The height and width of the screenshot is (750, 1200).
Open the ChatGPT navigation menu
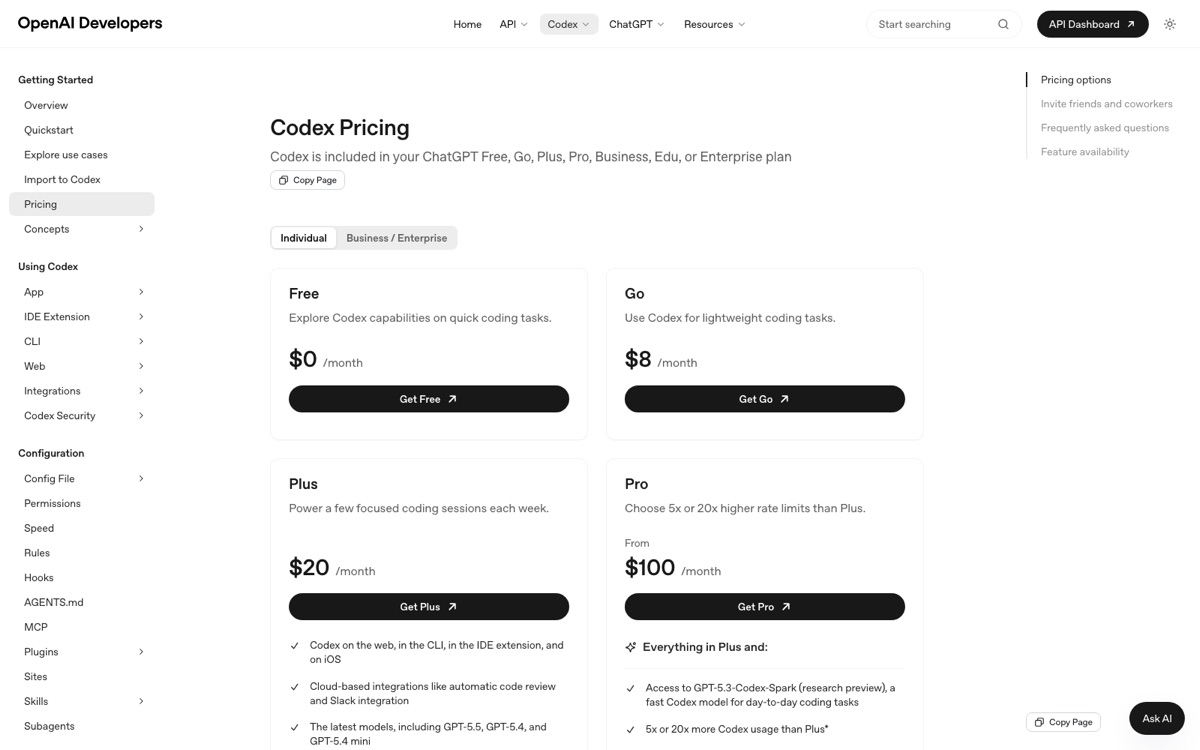(x=637, y=24)
